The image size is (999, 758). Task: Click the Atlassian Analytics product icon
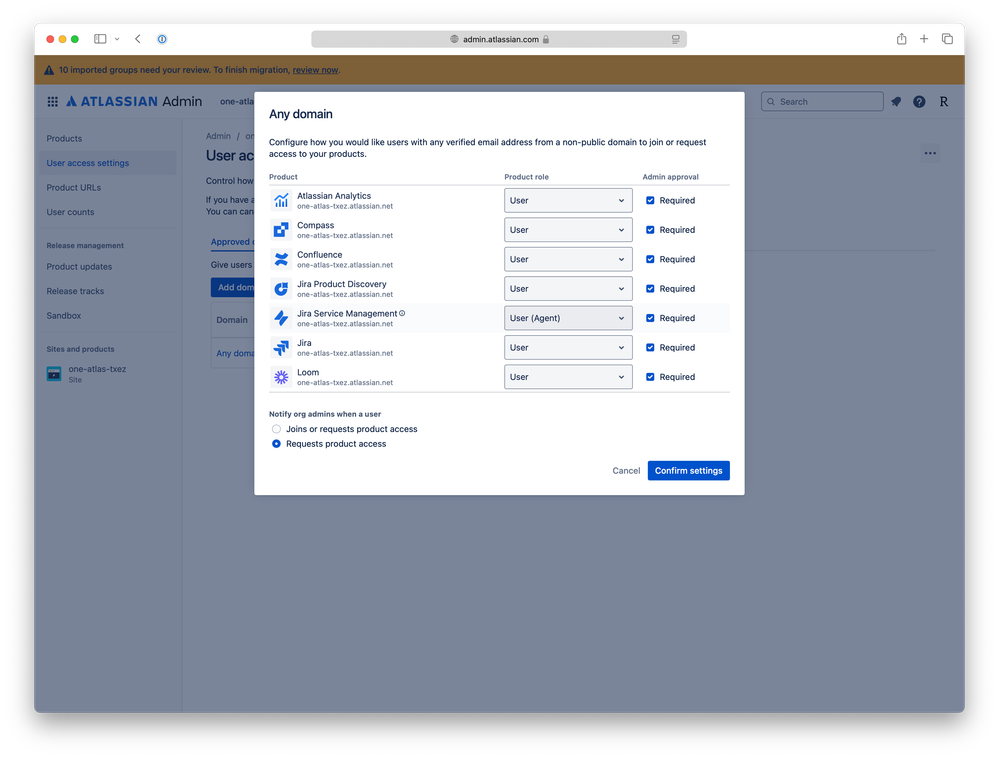pyautogui.click(x=281, y=201)
